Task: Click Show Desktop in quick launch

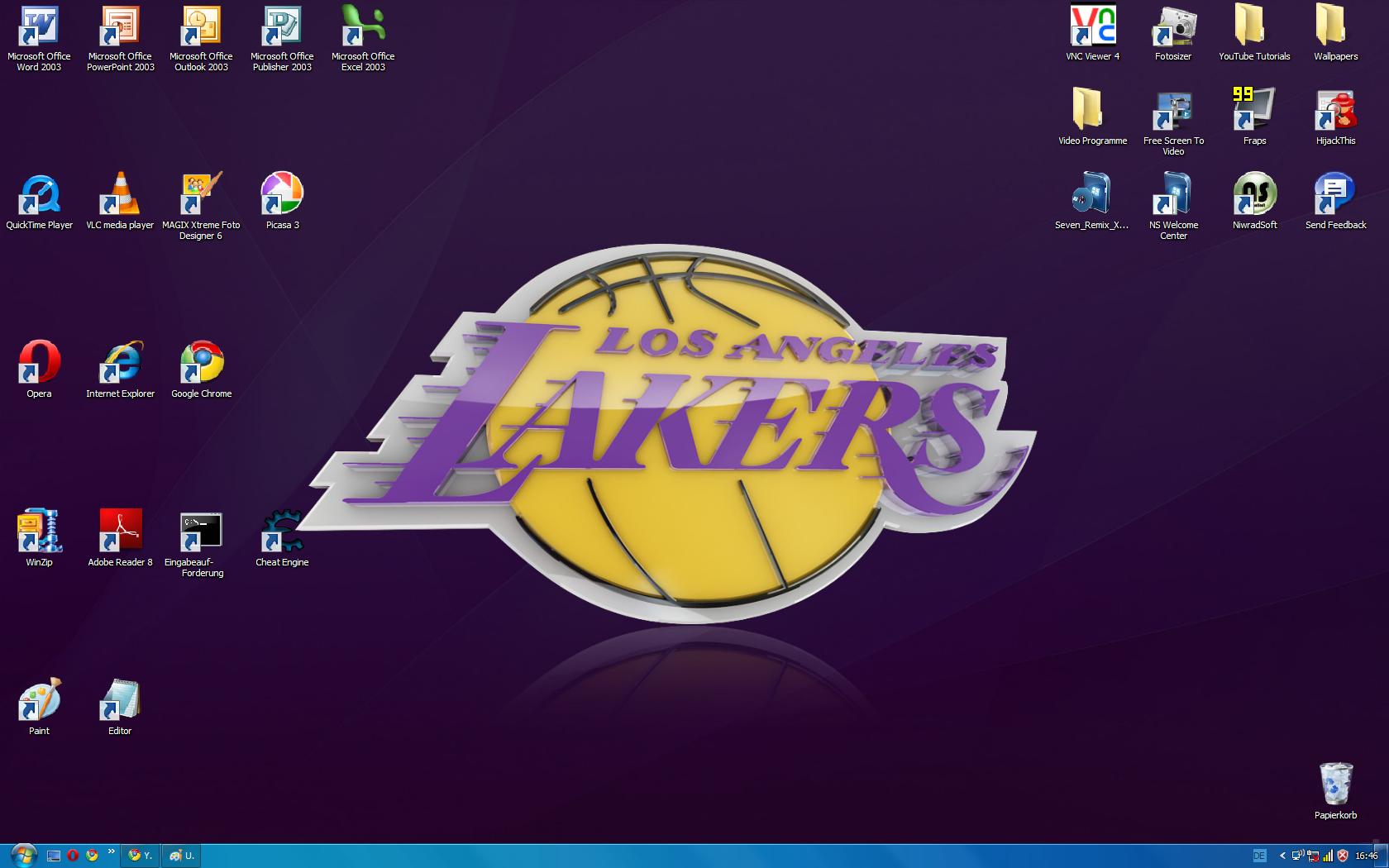Action: coord(54,856)
